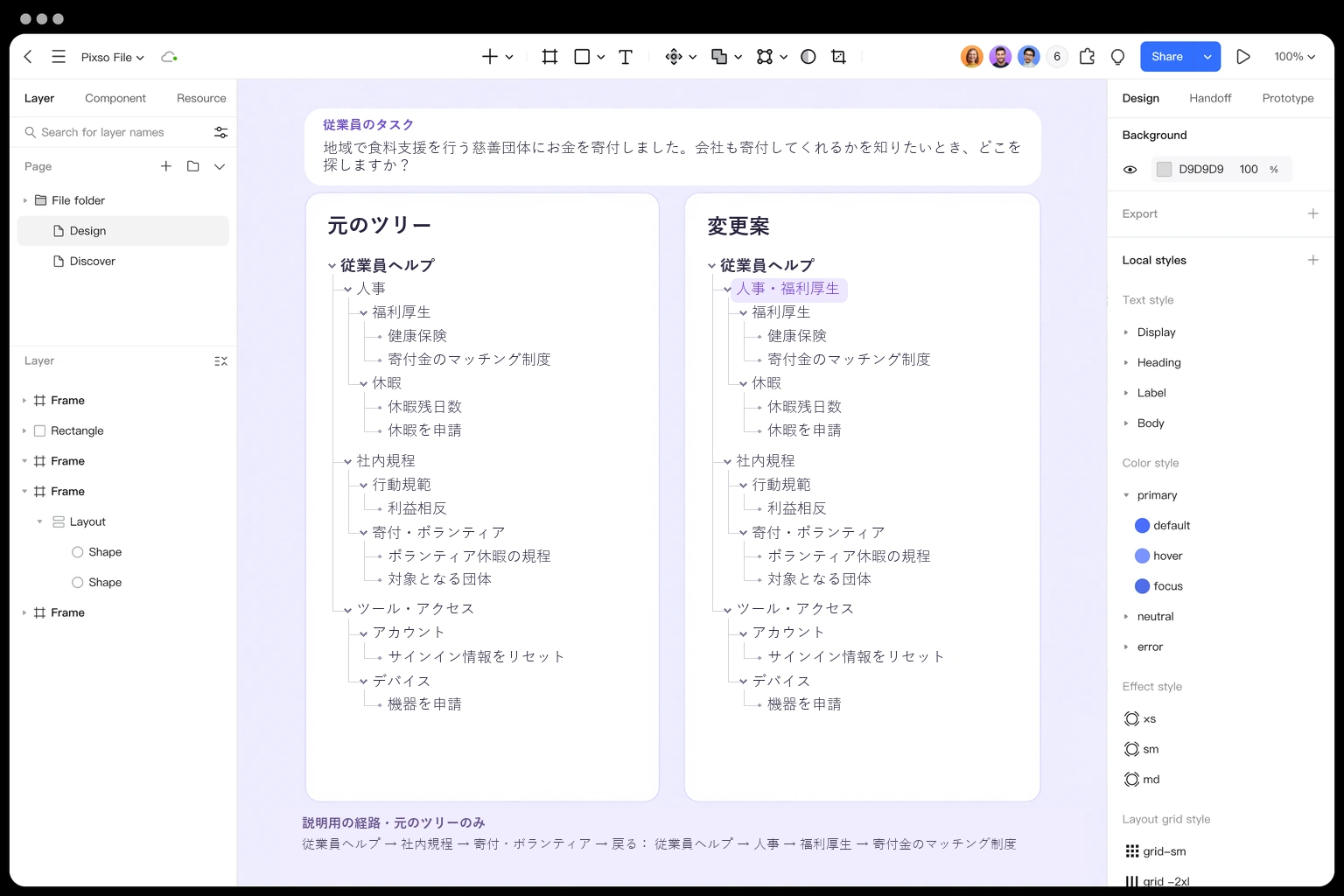Open the Share button dropdown arrow
1344x896 pixels.
tap(1207, 57)
